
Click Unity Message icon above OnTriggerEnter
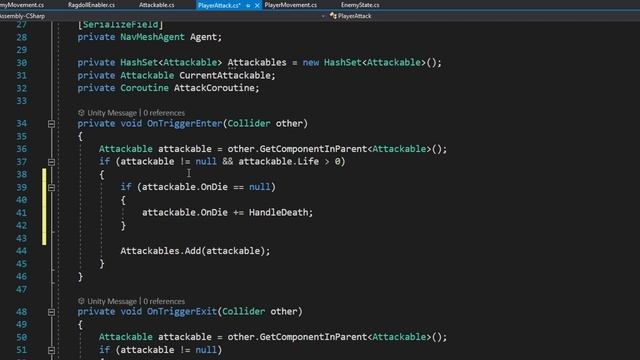coord(81,113)
